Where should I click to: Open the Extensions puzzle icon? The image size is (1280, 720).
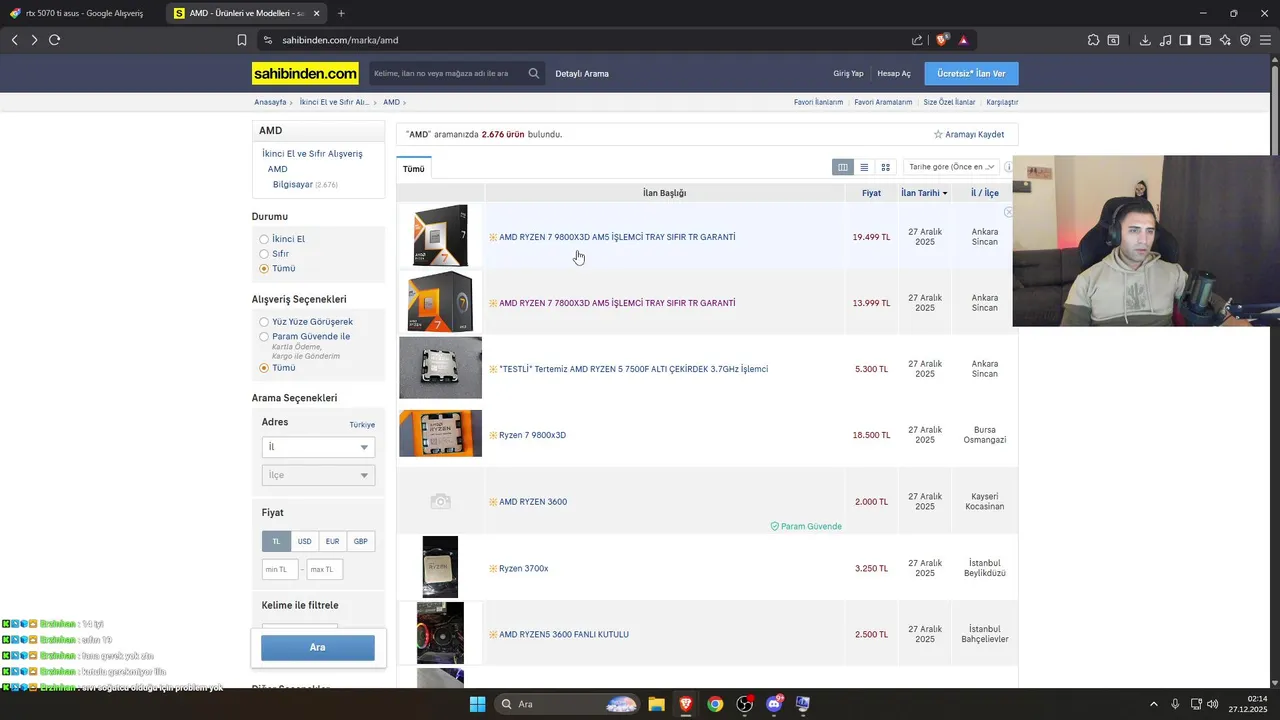click(1093, 40)
